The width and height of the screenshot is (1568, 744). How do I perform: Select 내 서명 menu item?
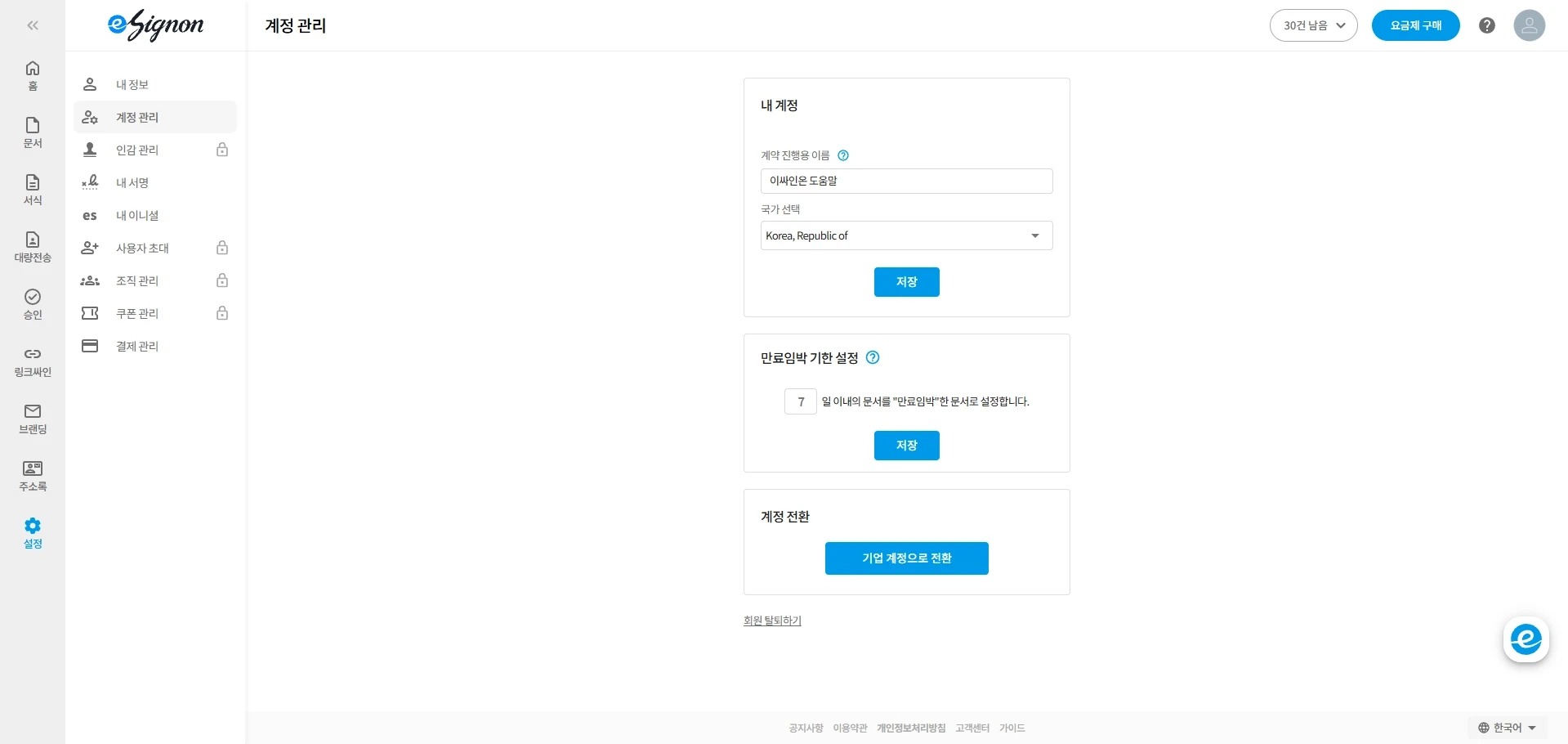click(155, 182)
